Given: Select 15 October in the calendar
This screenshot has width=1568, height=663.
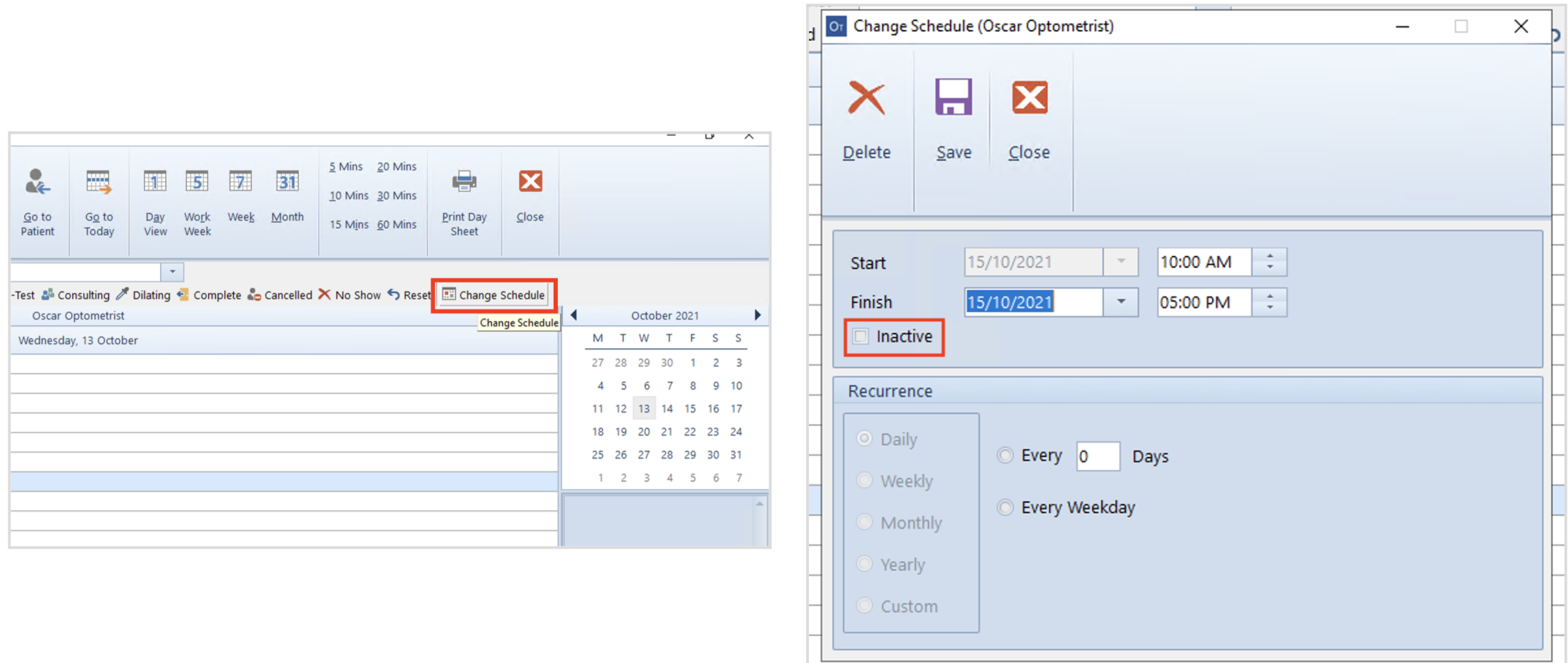Looking at the screenshot, I should click(690, 408).
